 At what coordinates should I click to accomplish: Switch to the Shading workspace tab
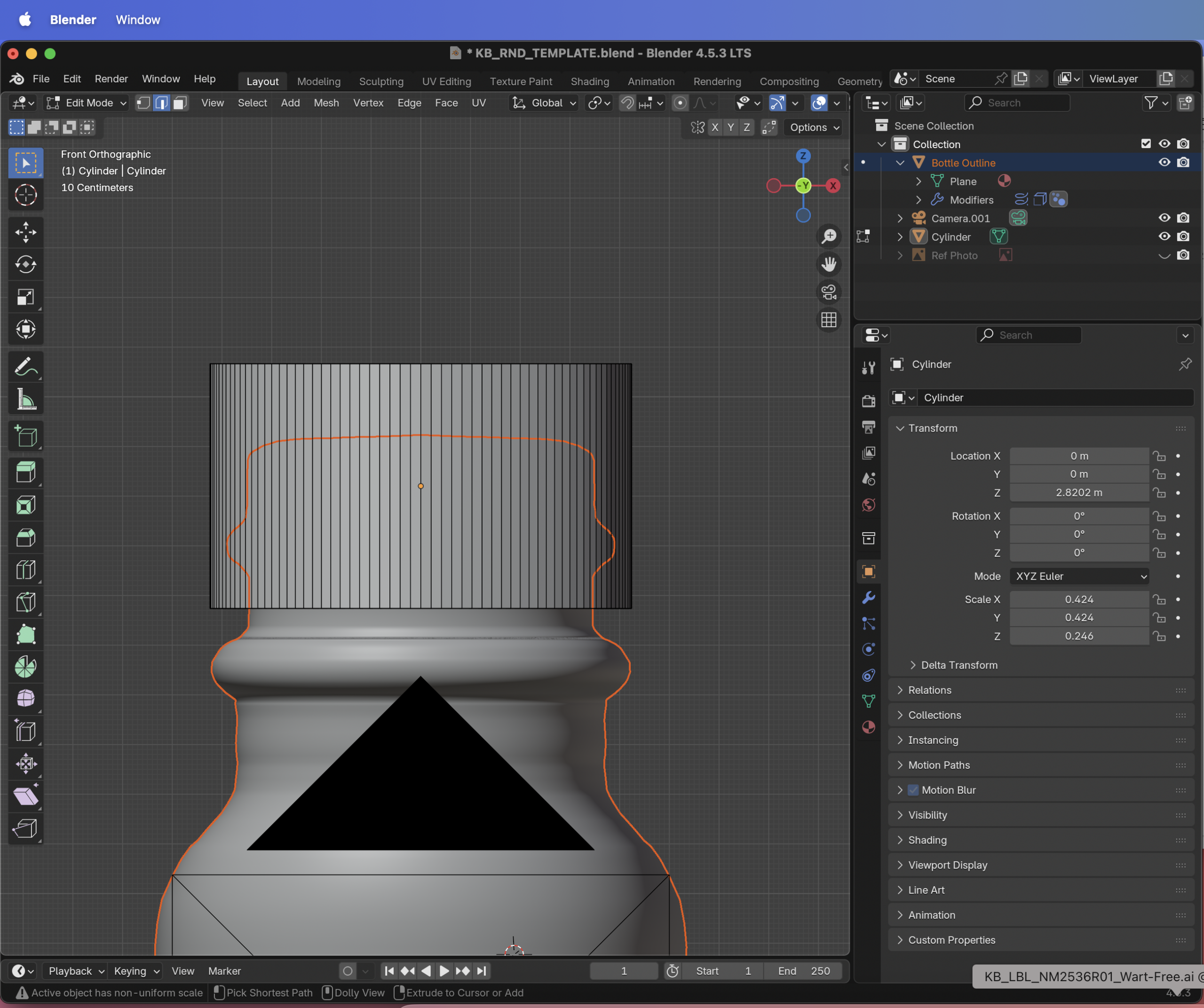click(x=590, y=81)
